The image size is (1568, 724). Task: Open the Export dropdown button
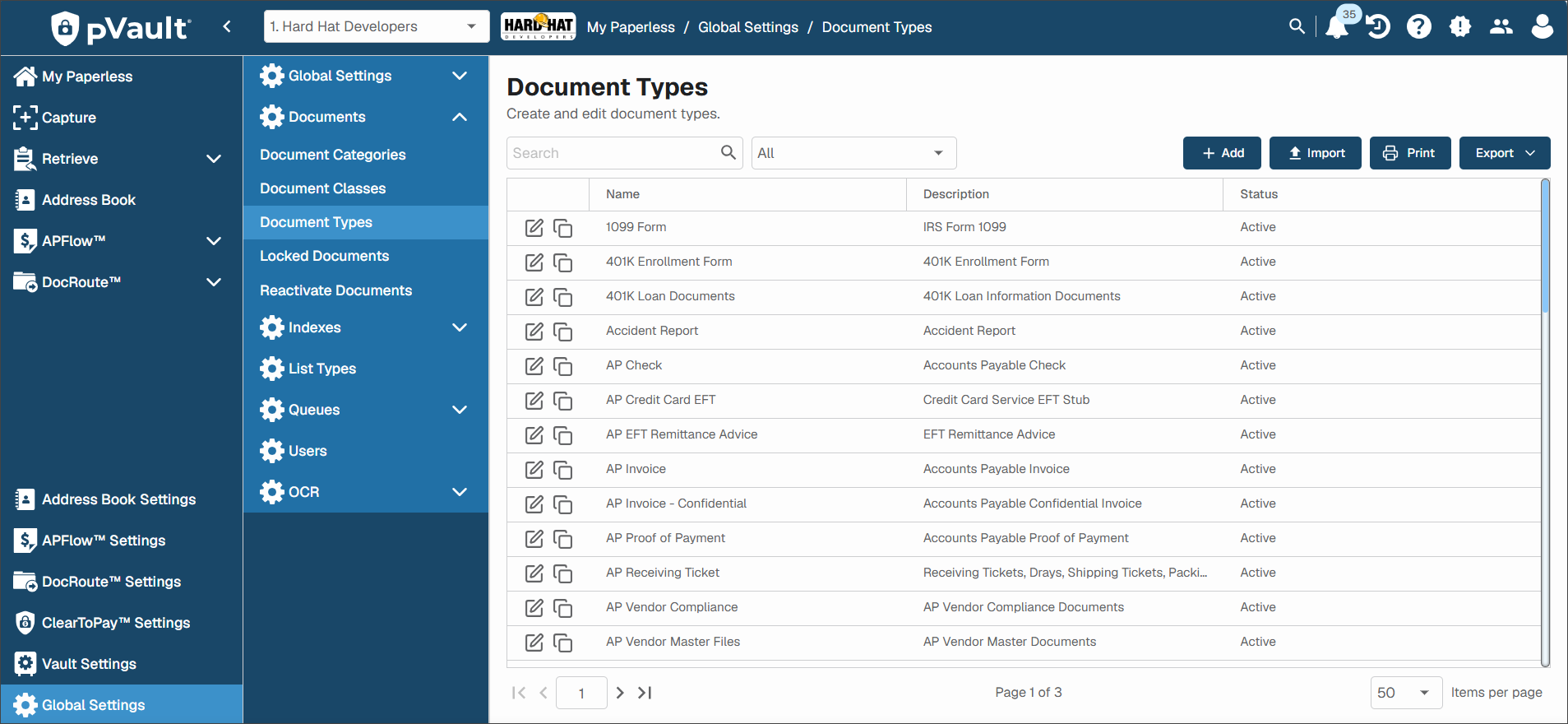(x=1504, y=153)
